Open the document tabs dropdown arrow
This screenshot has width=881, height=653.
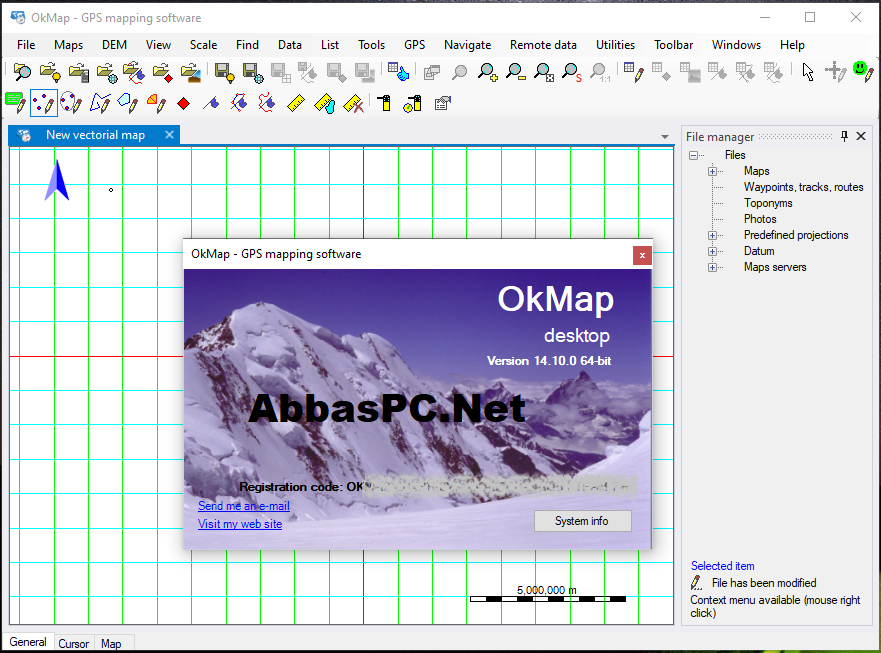click(665, 137)
